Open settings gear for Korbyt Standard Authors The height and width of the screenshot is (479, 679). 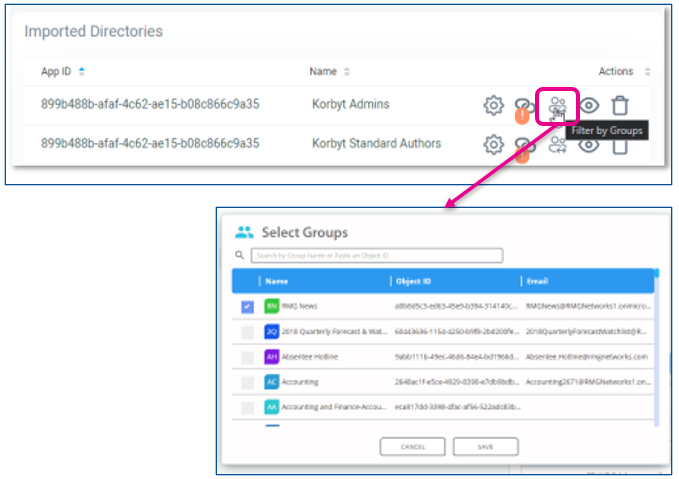coord(493,144)
